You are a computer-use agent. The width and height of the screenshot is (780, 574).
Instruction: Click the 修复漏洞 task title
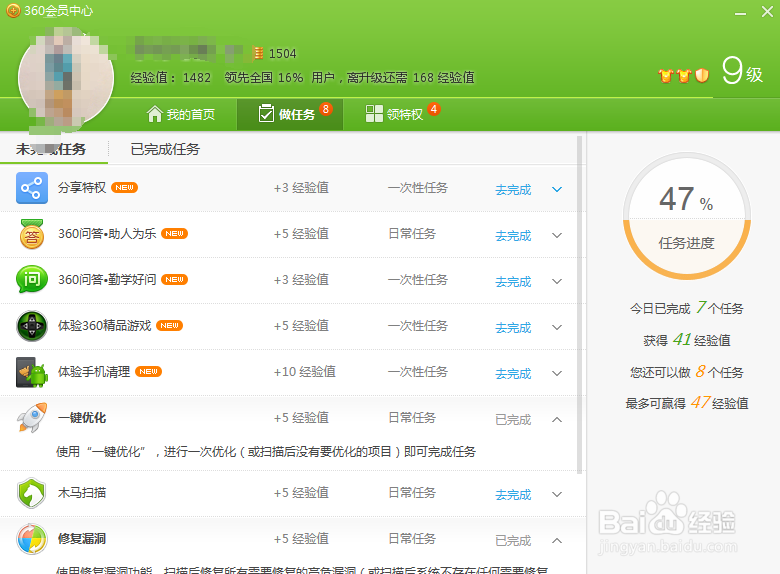point(82,539)
